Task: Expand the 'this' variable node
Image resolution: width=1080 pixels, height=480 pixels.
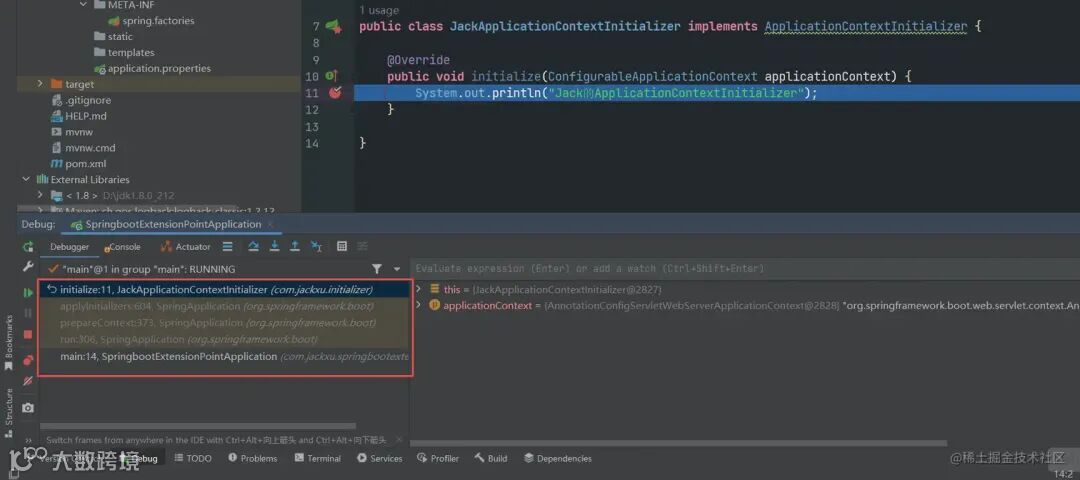Action: 418,289
